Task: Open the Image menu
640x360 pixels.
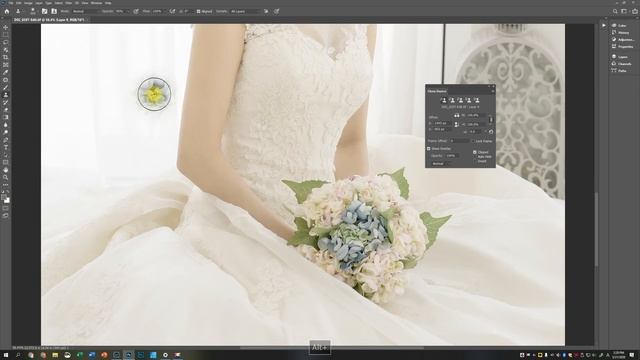Action: pos(28,3)
